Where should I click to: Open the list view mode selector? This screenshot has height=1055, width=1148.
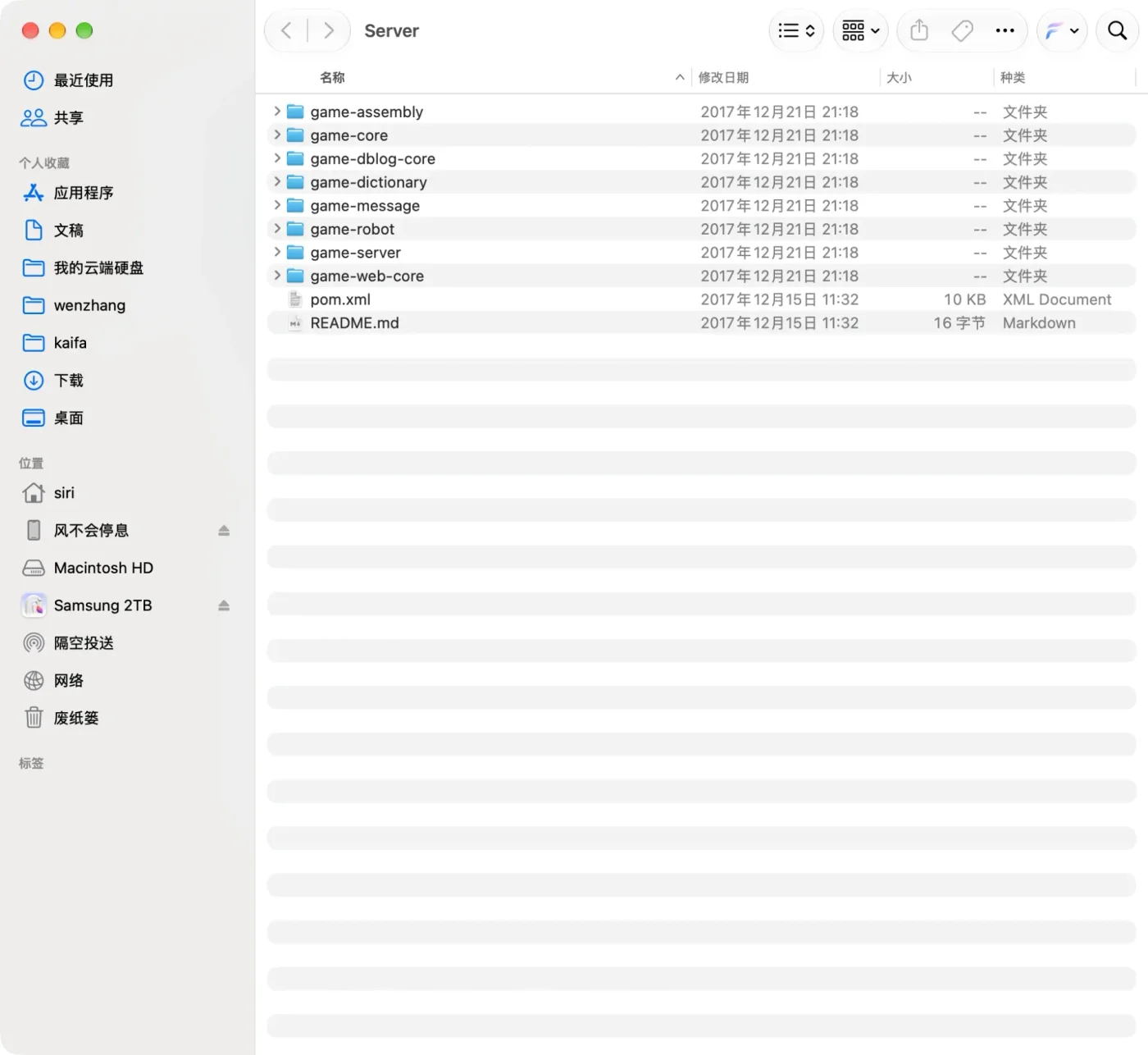point(796,31)
